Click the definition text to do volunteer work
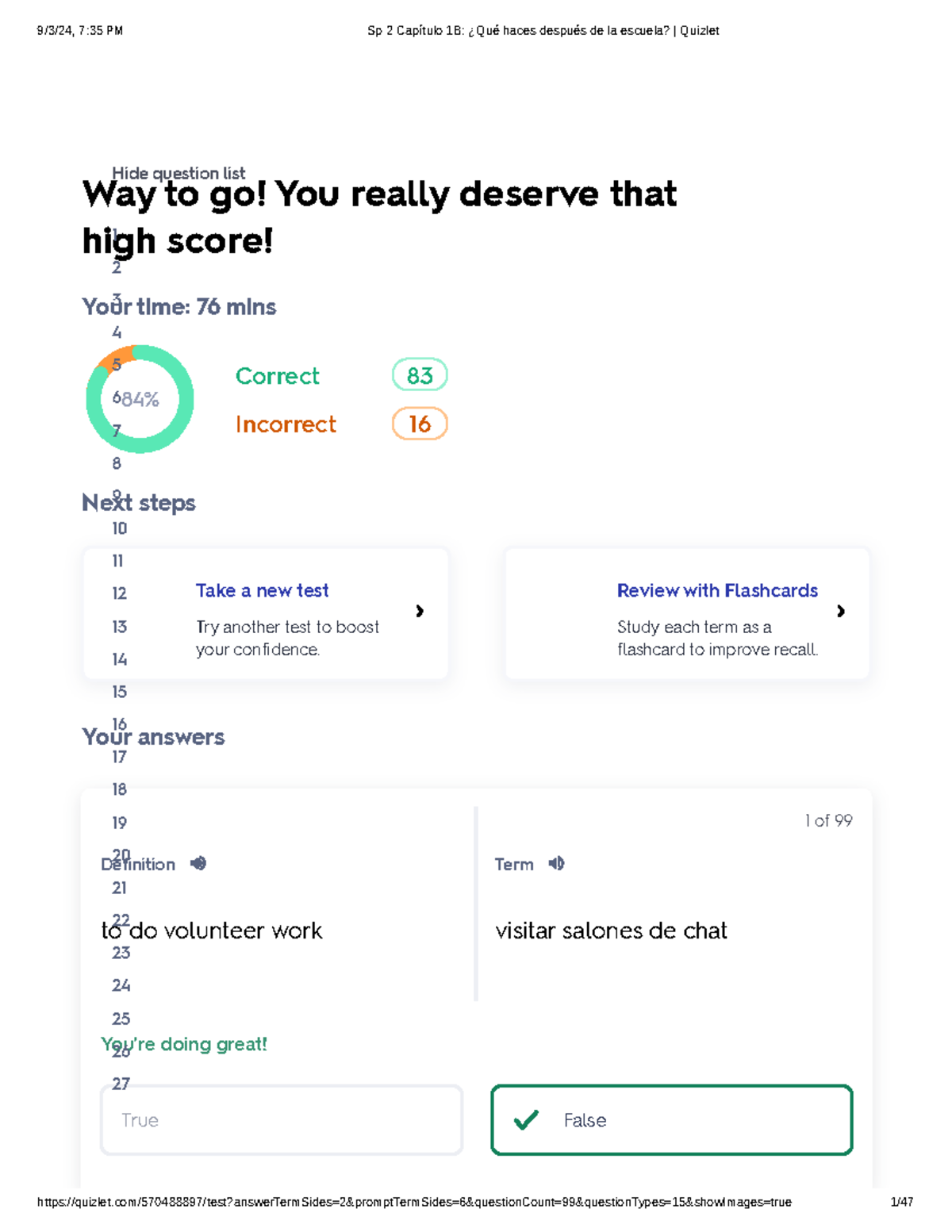Image resolution: width=952 pixels, height=1232 pixels. click(x=212, y=931)
